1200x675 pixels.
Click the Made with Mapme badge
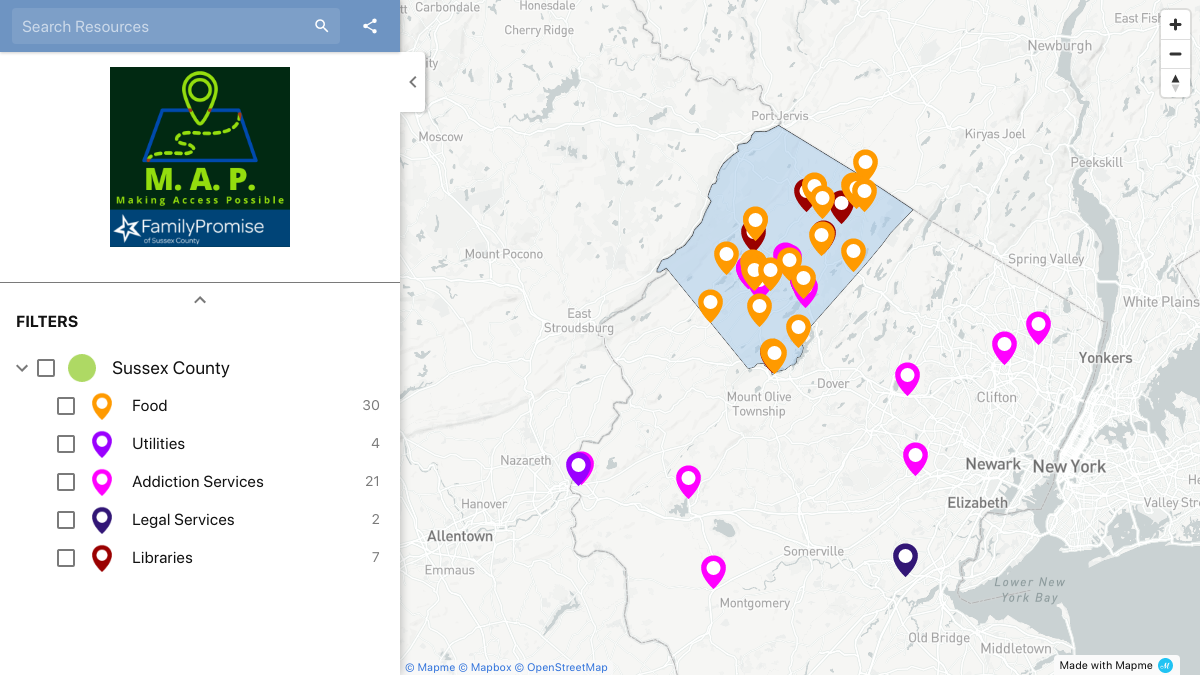tap(1116, 665)
